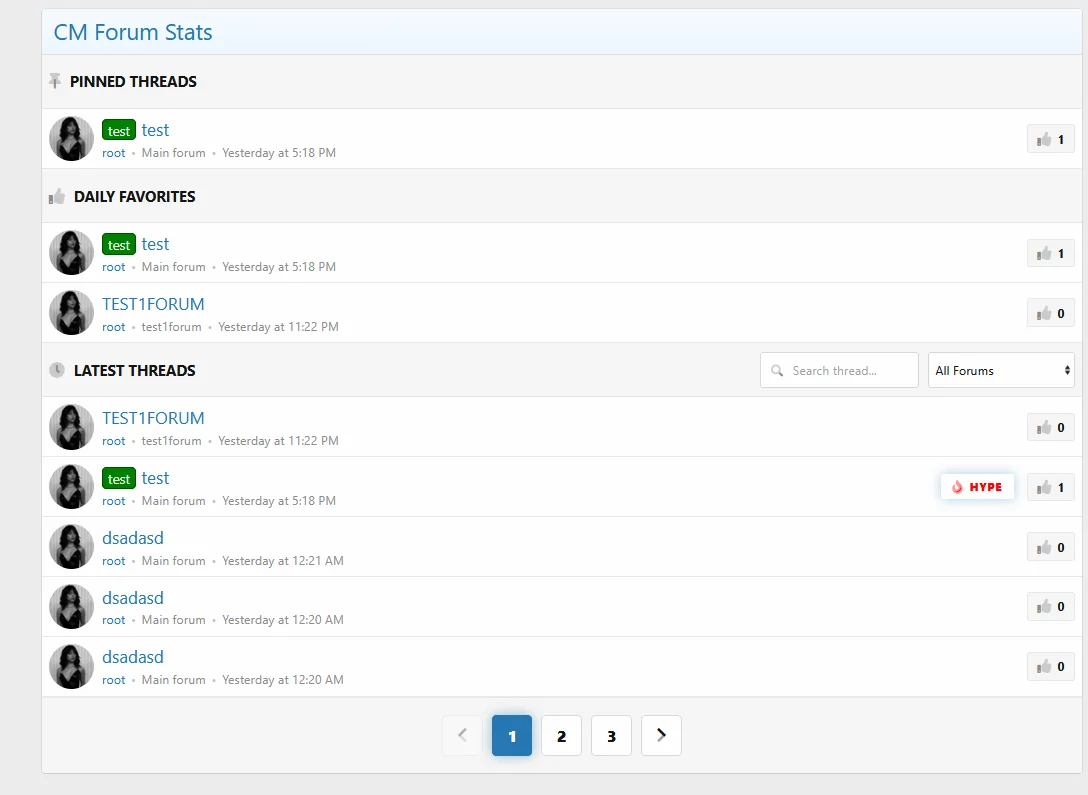Click the author avatar on the pinned test thread
The image size is (1088, 795).
[x=71, y=139]
